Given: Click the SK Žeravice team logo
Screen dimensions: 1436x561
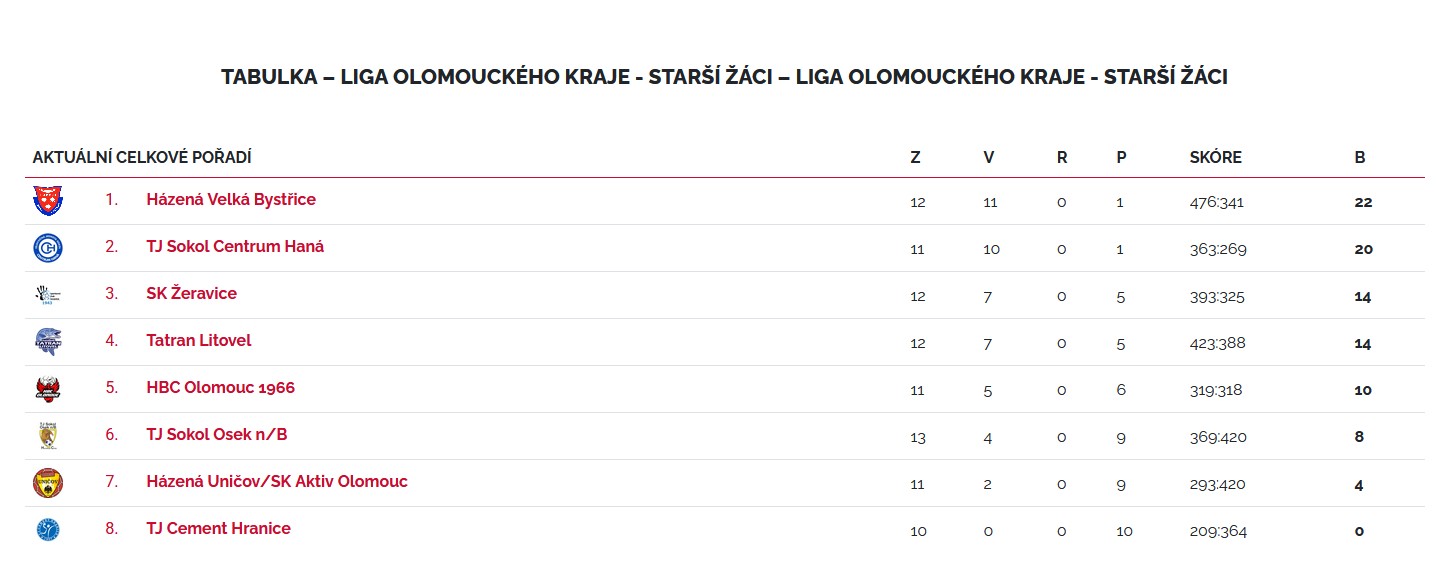Looking at the screenshot, I should [x=47, y=295].
